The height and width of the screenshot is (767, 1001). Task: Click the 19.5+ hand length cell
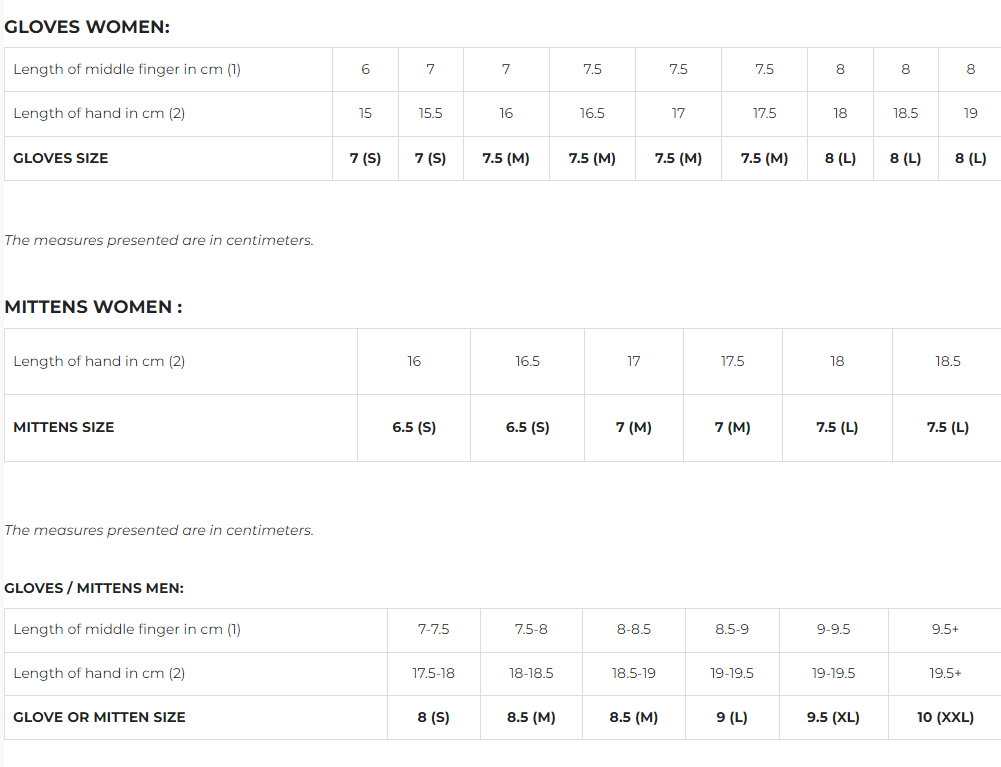click(945, 673)
